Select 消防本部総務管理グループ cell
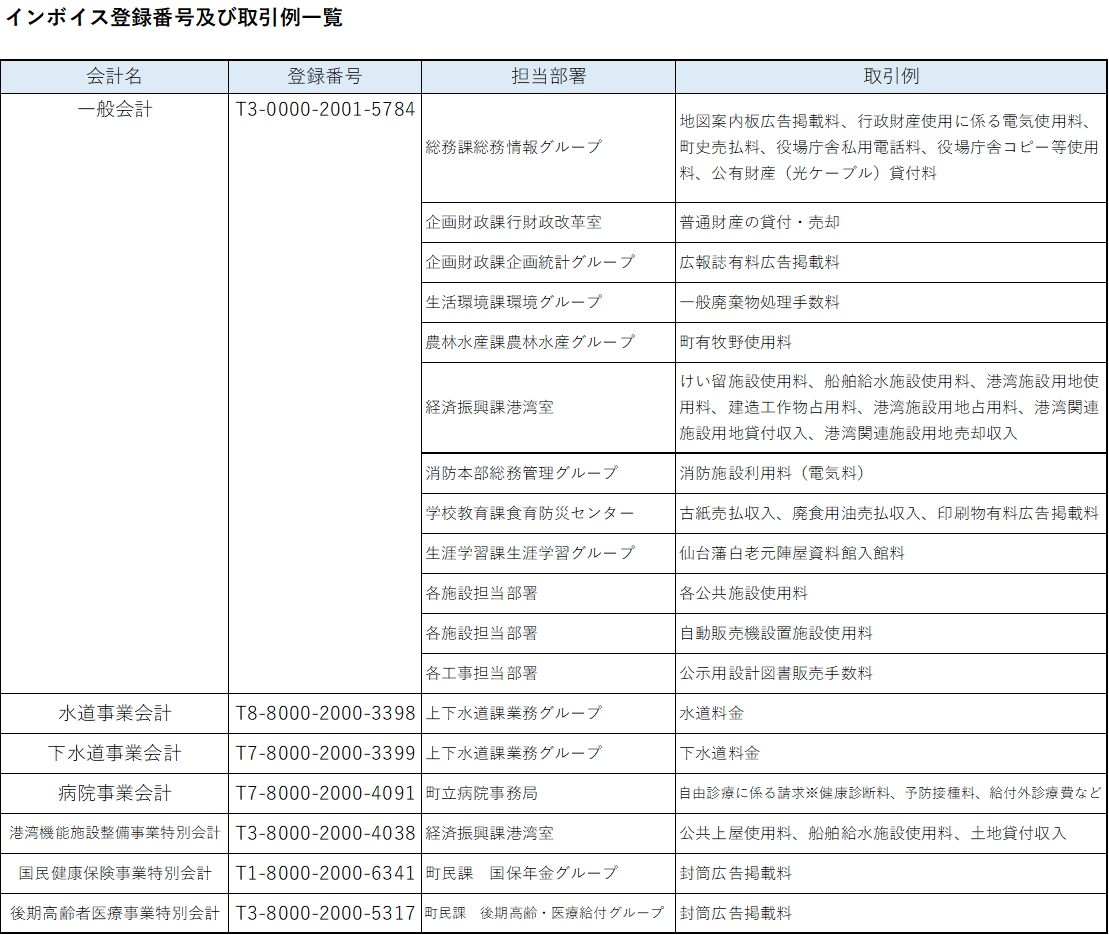Viewport: 1109px width, 935px height. (x=548, y=473)
